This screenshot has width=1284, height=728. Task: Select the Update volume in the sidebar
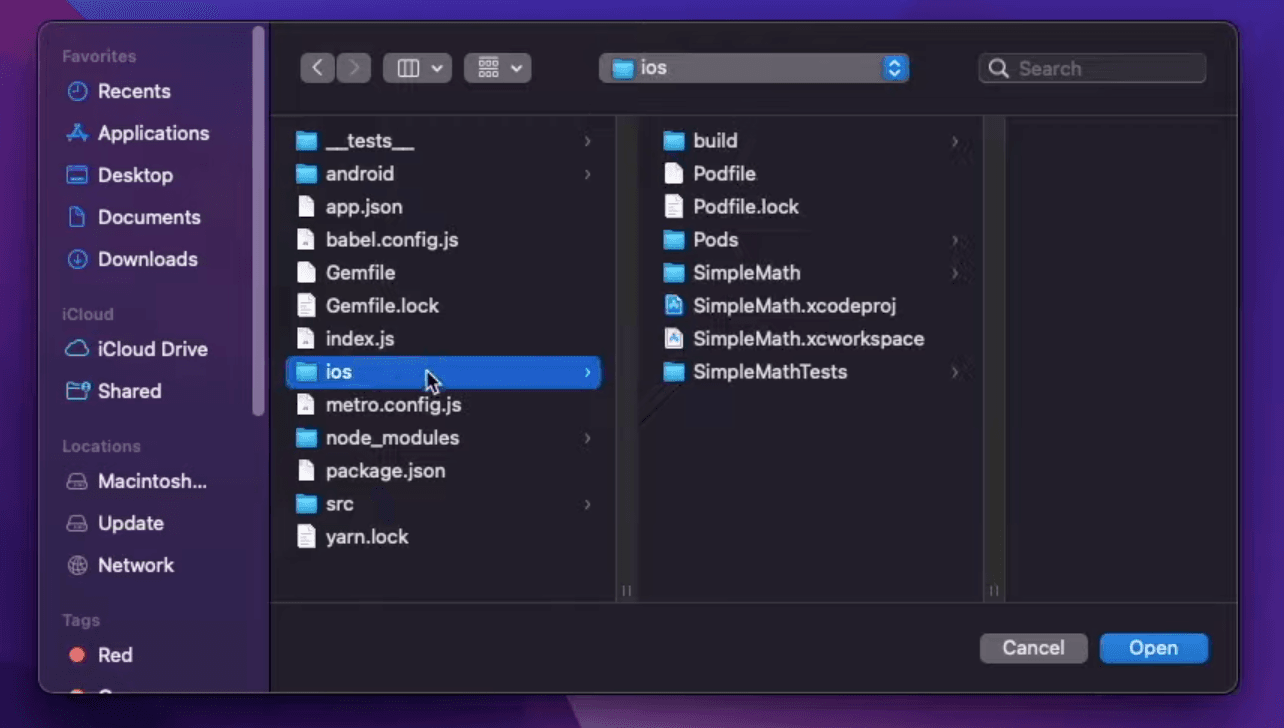click(x=131, y=523)
